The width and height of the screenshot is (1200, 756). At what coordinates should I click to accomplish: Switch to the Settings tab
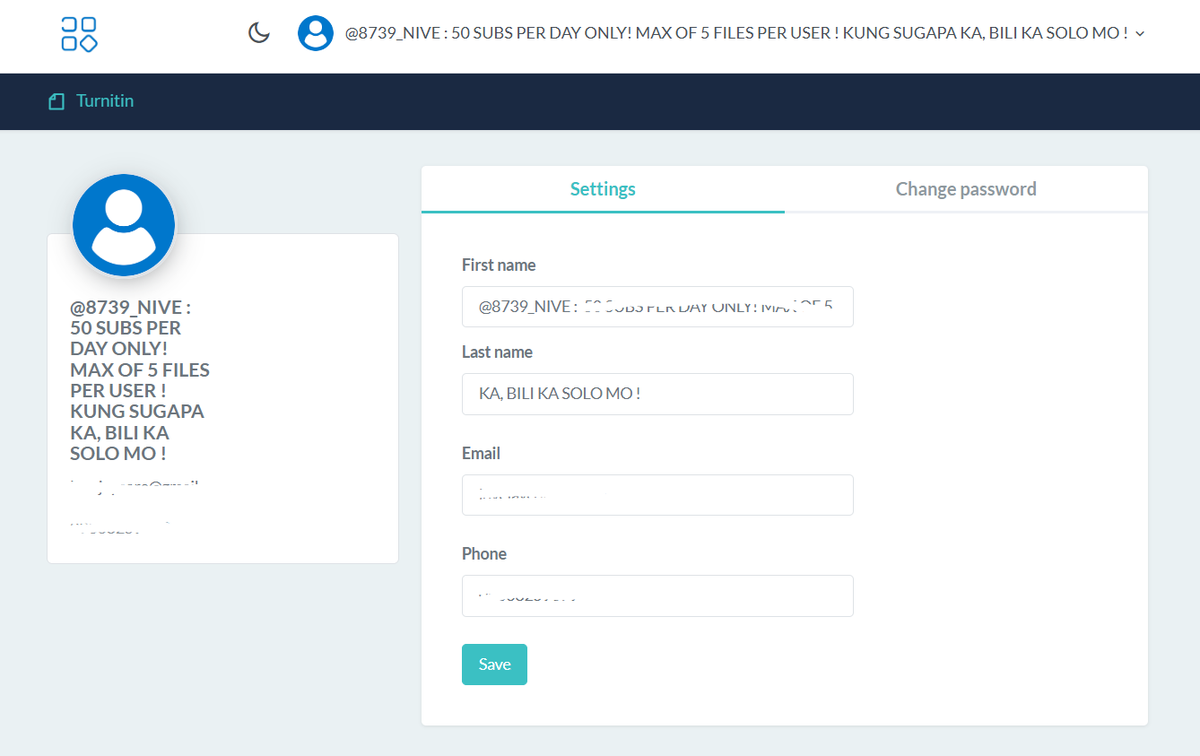coord(603,189)
